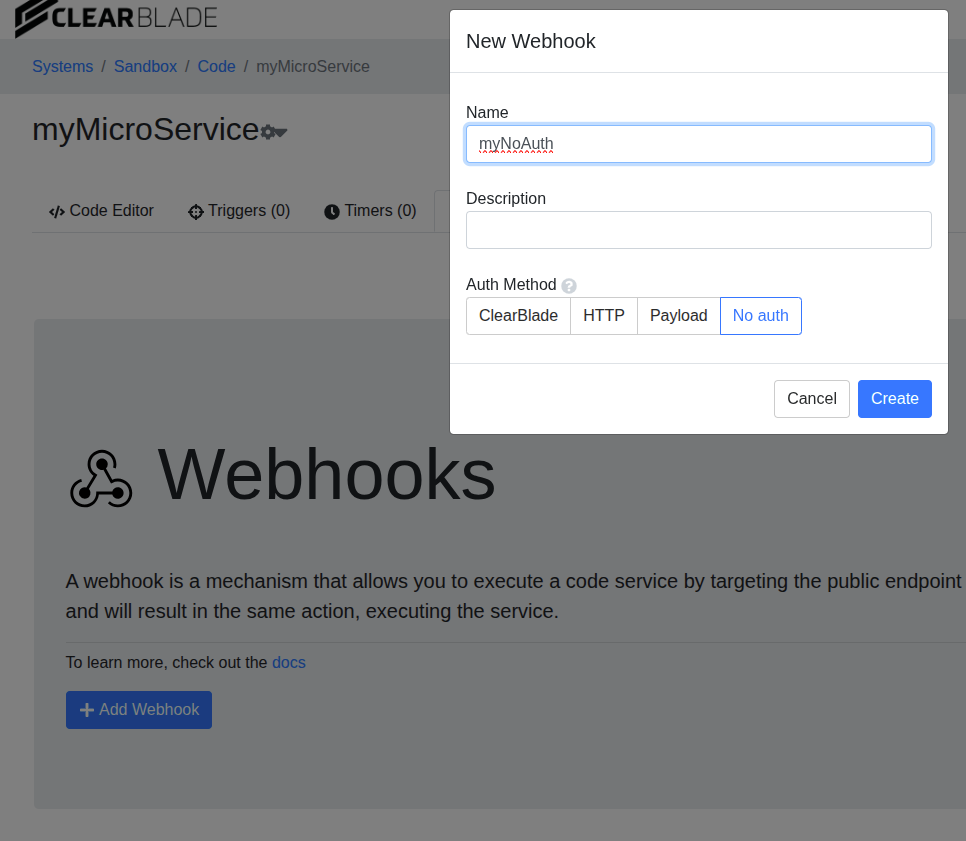
Task: Select ClearBlade auth method
Action: tap(518, 316)
